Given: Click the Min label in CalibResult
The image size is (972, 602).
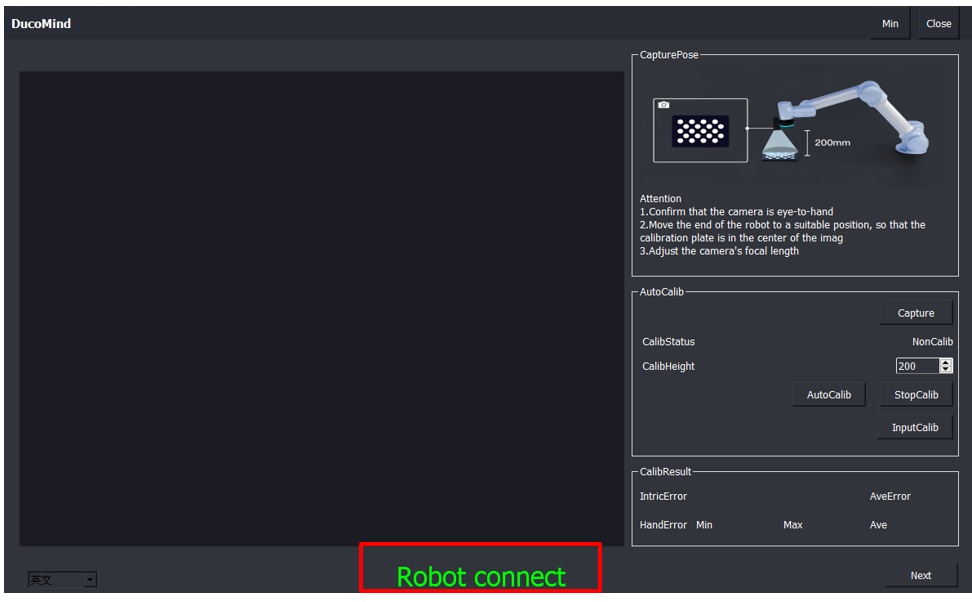Looking at the screenshot, I should click(x=704, y=525).
